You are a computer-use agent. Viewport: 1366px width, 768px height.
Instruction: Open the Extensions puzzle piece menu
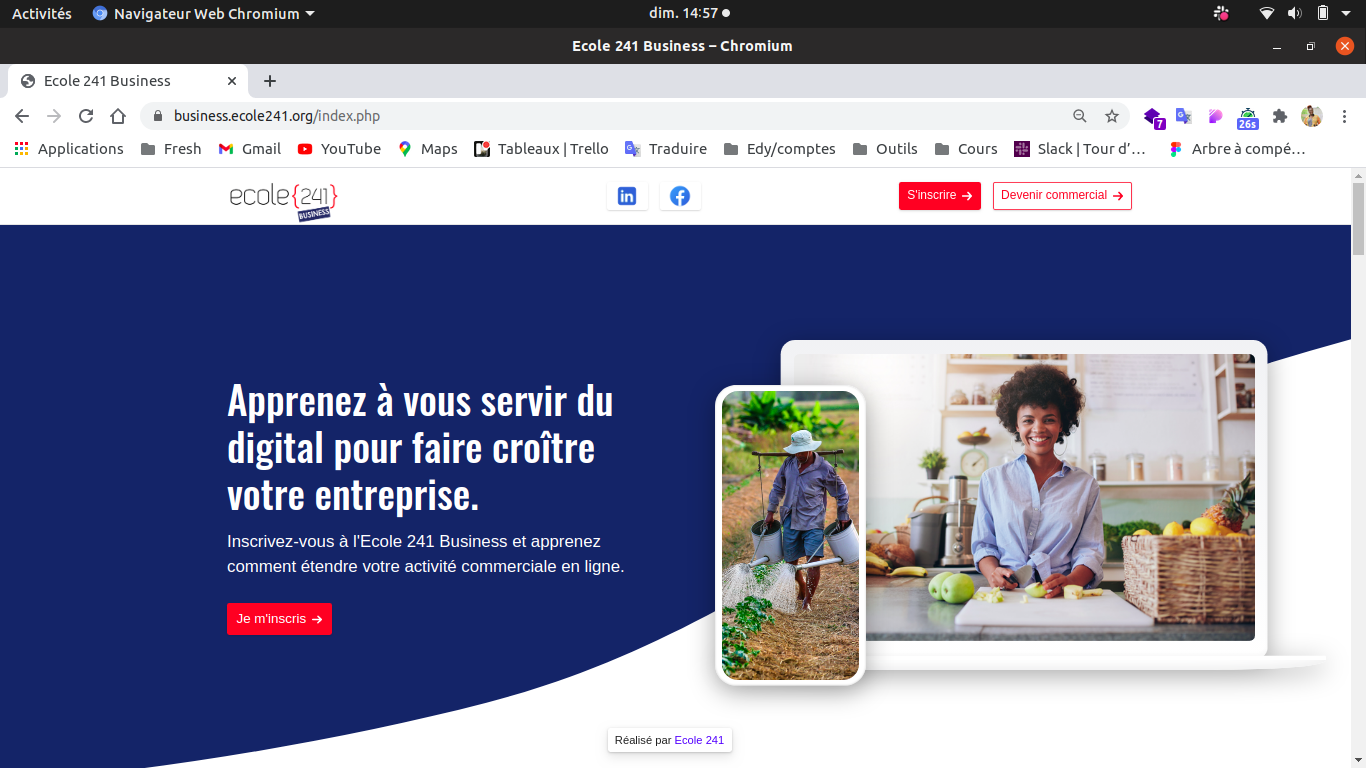[1279, 116]
